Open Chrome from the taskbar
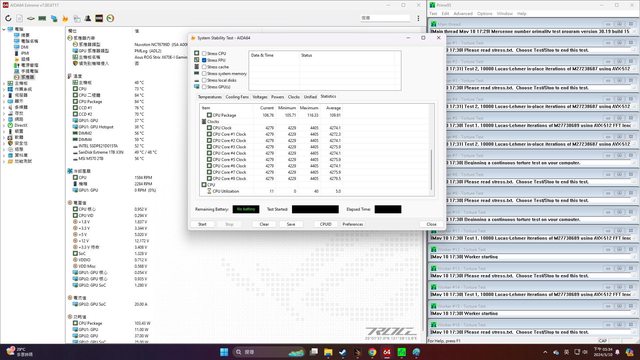640x360 pixels. tap(372, 352)
